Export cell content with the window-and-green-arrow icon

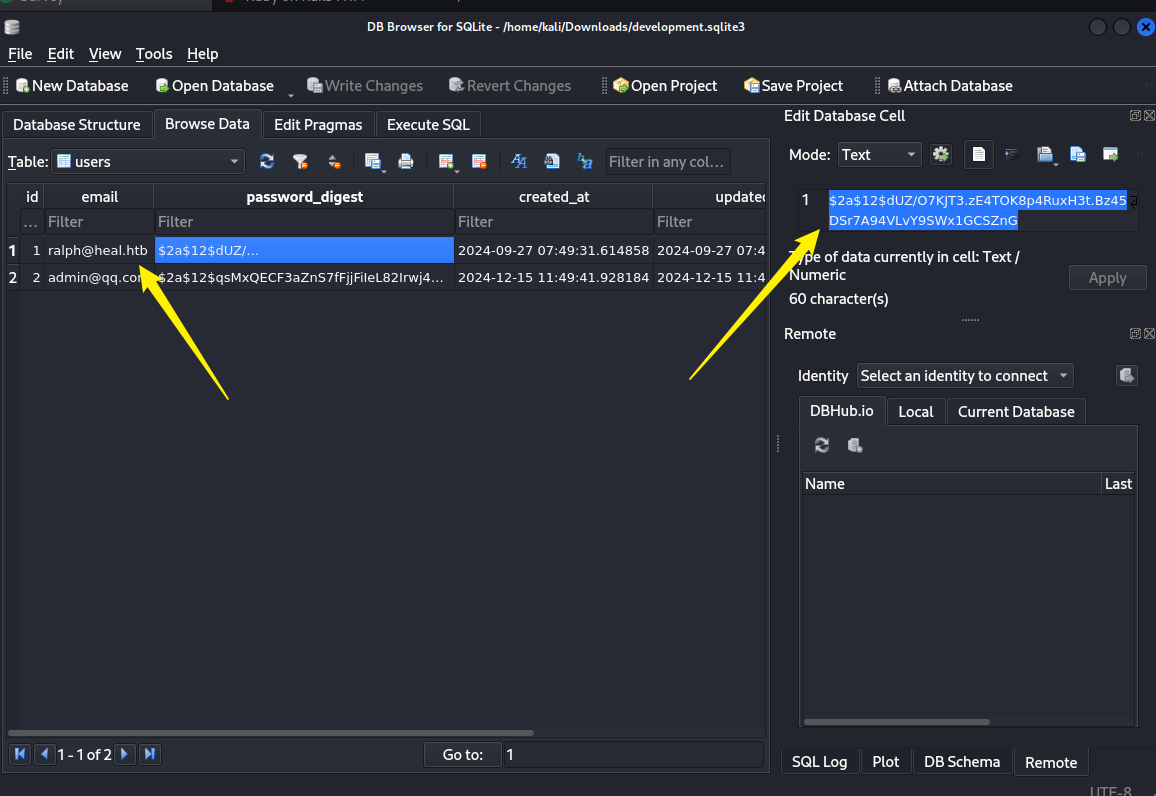[x=1110, y=155]
